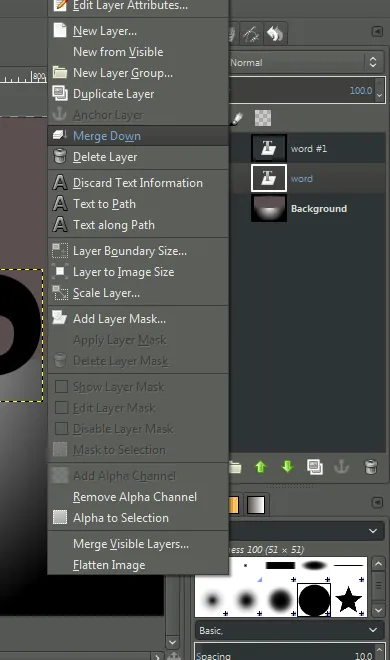Toggle Show Layer Mask checkbox
The width and height of the screenshot is (390, 660).
(61, 386)
